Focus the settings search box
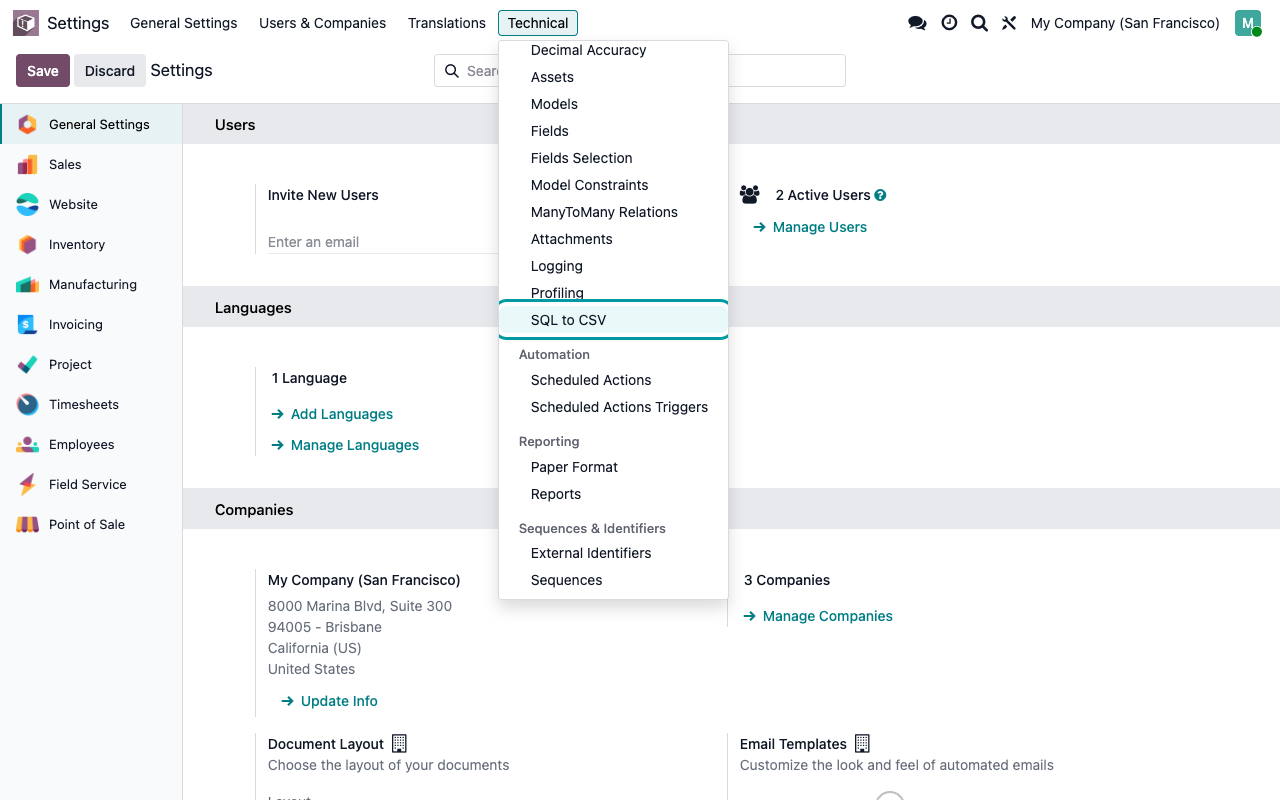Viewport: 1280px width, 800px height. pos(640,71)
